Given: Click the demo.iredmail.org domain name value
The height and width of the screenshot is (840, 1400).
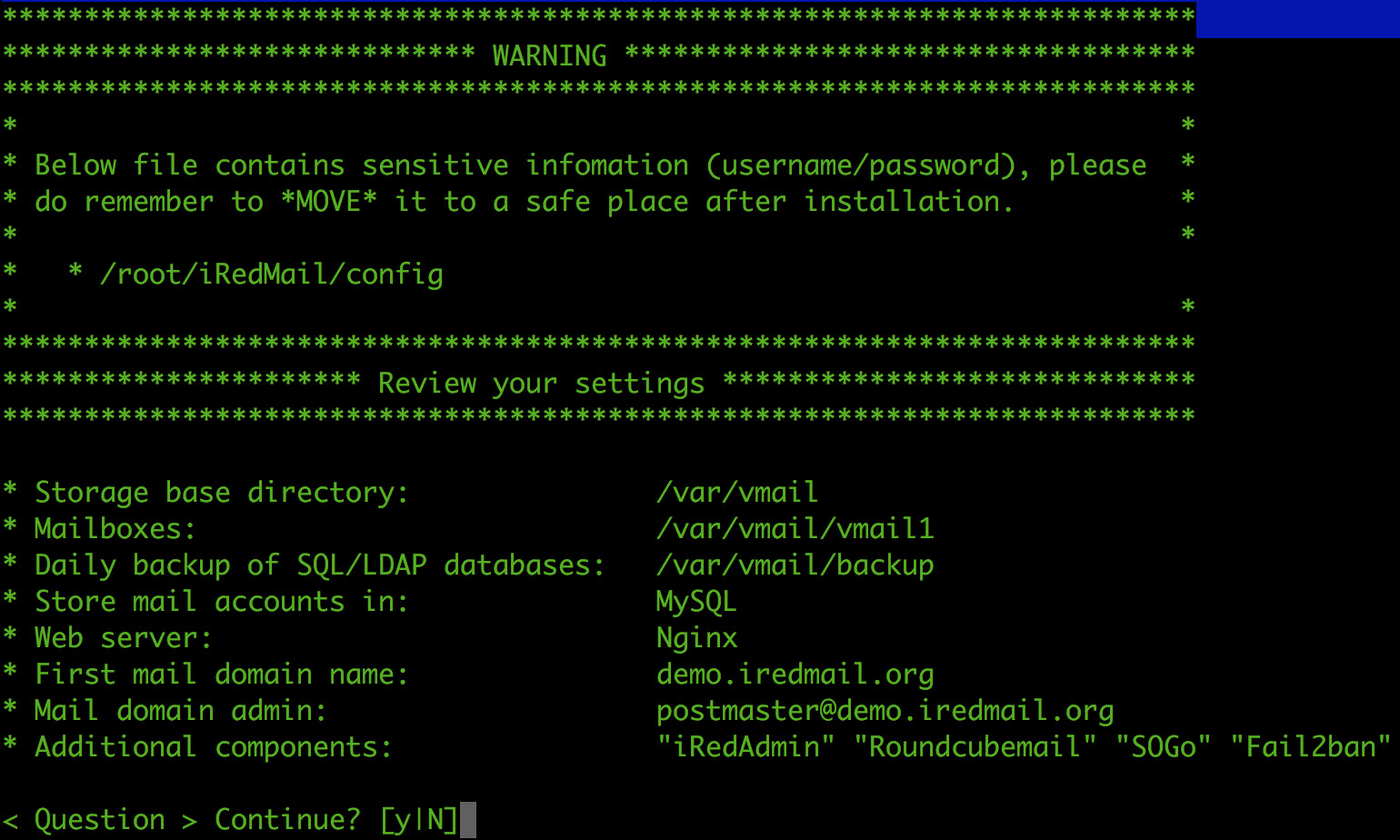Looking at the screenshot, I should 795,675.
